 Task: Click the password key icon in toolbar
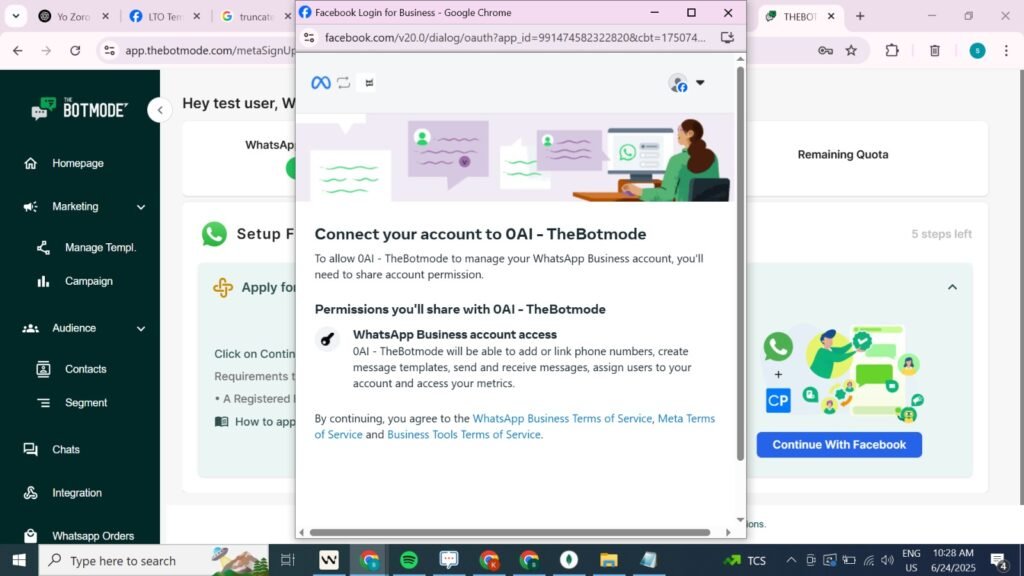tap(825, 50)
